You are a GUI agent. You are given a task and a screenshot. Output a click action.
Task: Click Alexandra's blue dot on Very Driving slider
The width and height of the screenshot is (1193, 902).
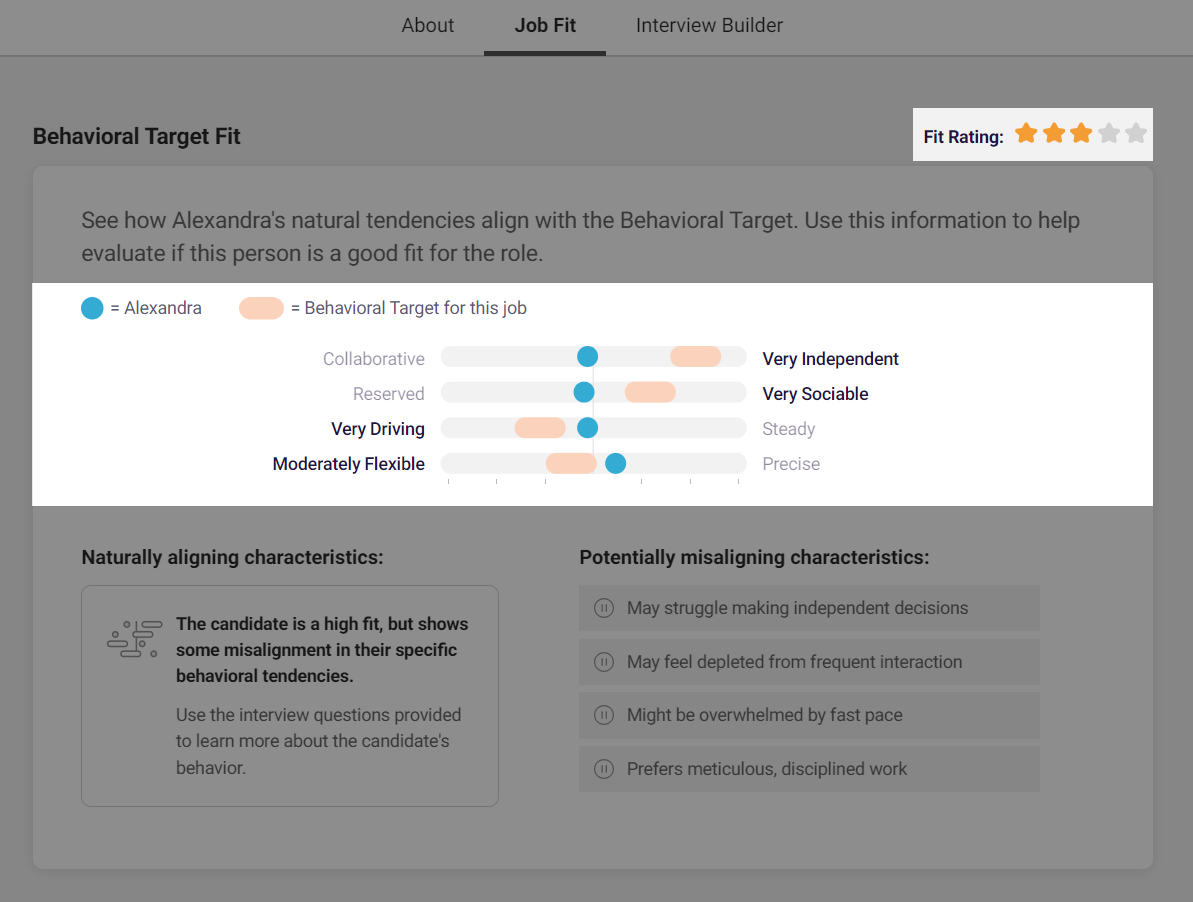tap(587, 428)
